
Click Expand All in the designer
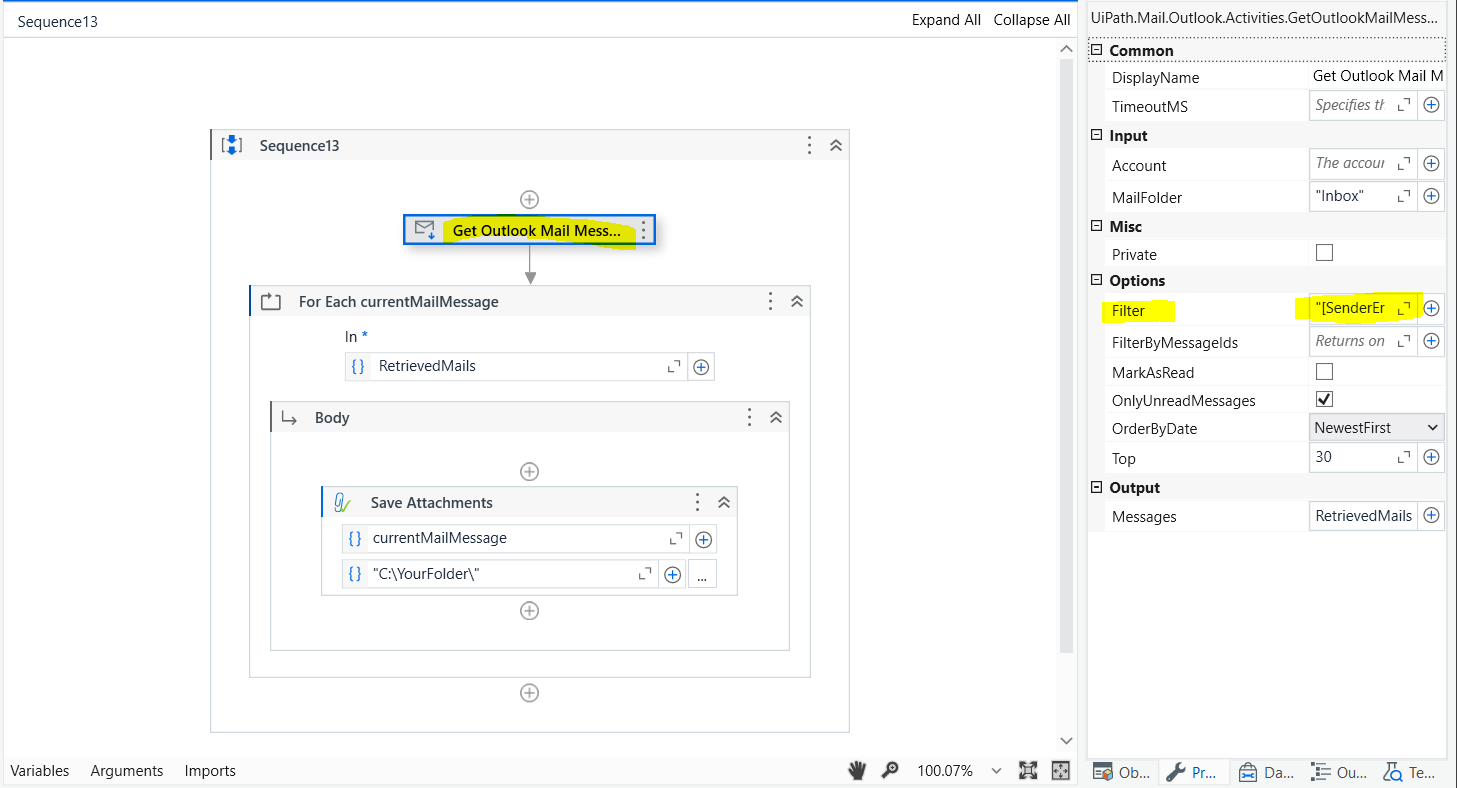[946, 20]
